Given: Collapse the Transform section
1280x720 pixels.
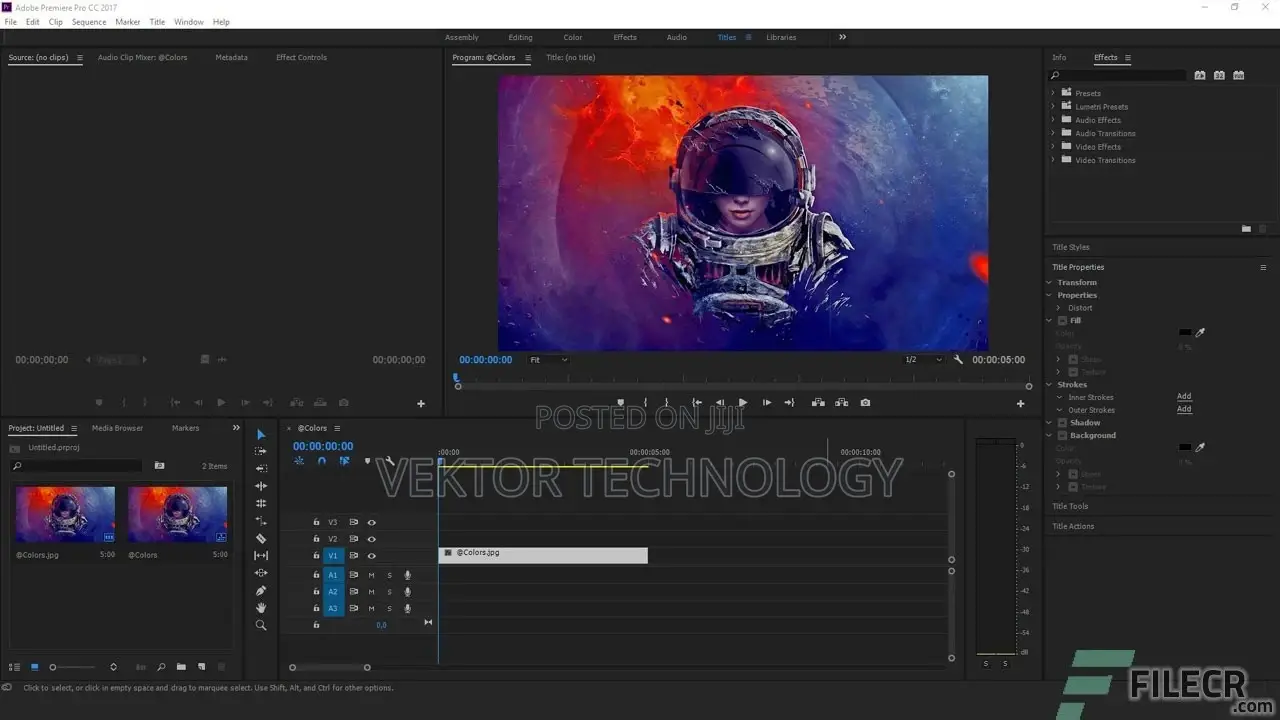Looking at the screenshot, I should (x=1049, y=283).
